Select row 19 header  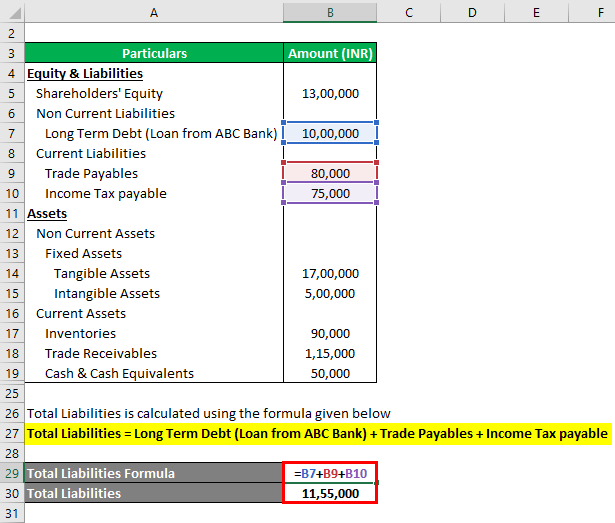tap(12, 374)
